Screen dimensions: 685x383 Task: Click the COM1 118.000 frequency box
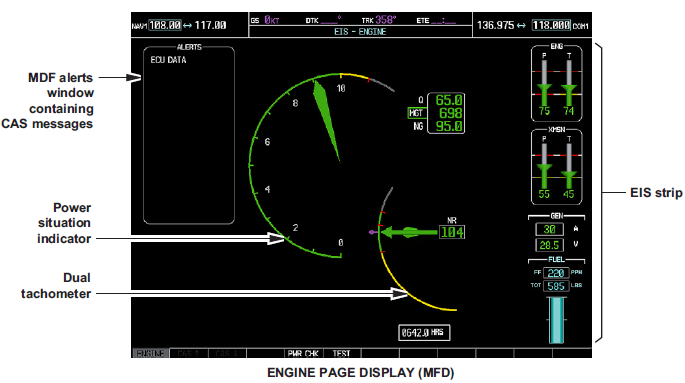[x=551, y=25]
